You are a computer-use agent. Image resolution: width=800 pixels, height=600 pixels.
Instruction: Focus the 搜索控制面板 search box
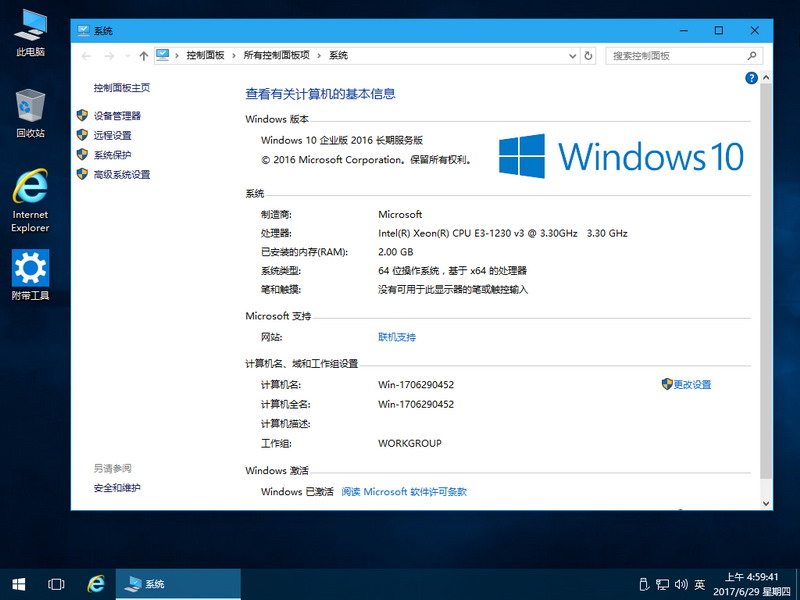click(x=684, y=56)
